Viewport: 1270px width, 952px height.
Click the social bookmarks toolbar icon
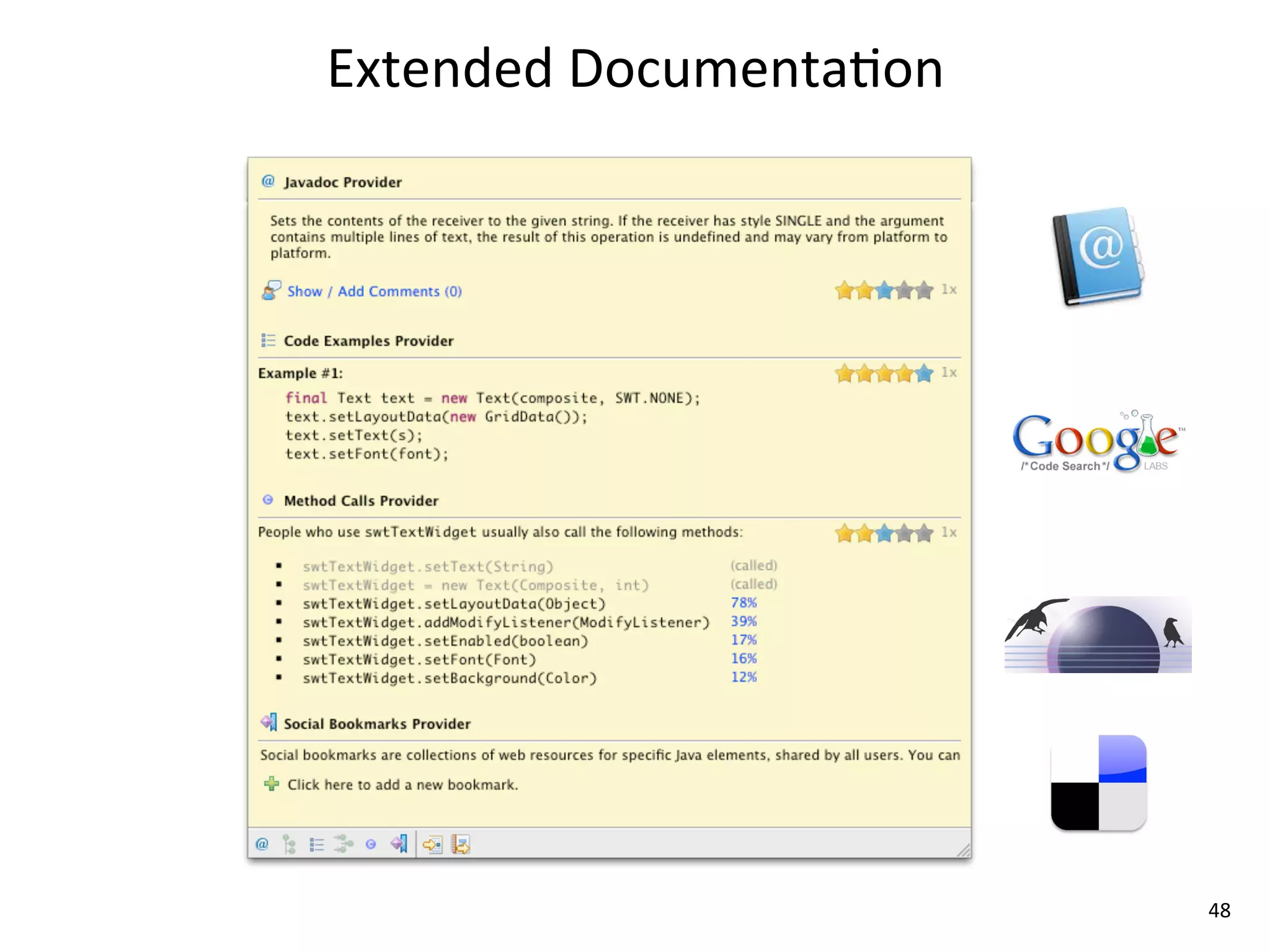(x=399, y=844)
